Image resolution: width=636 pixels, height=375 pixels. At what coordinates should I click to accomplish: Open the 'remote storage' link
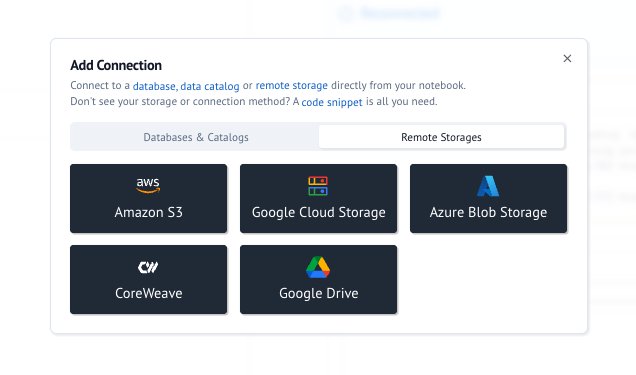click(292, 86)
